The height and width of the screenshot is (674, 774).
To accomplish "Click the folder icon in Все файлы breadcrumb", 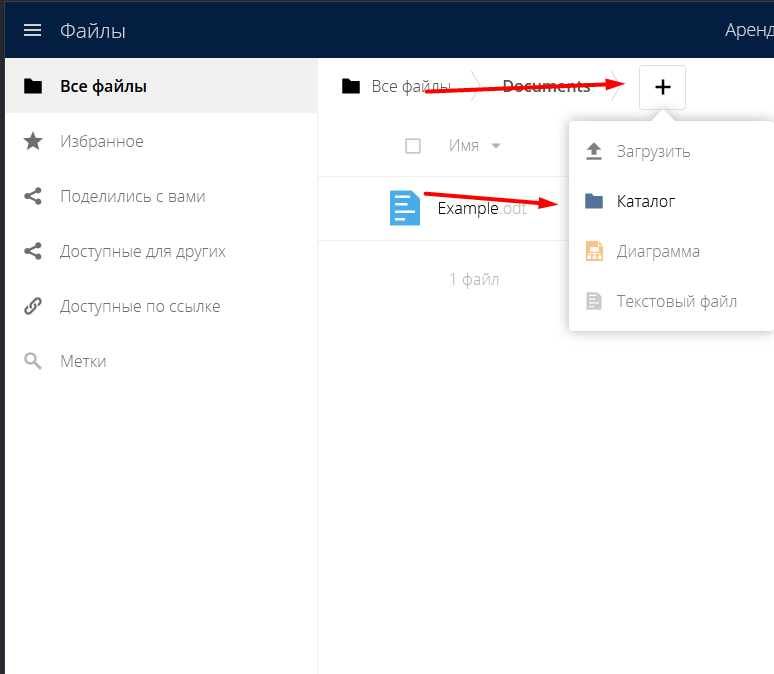I will click(350, 87).
